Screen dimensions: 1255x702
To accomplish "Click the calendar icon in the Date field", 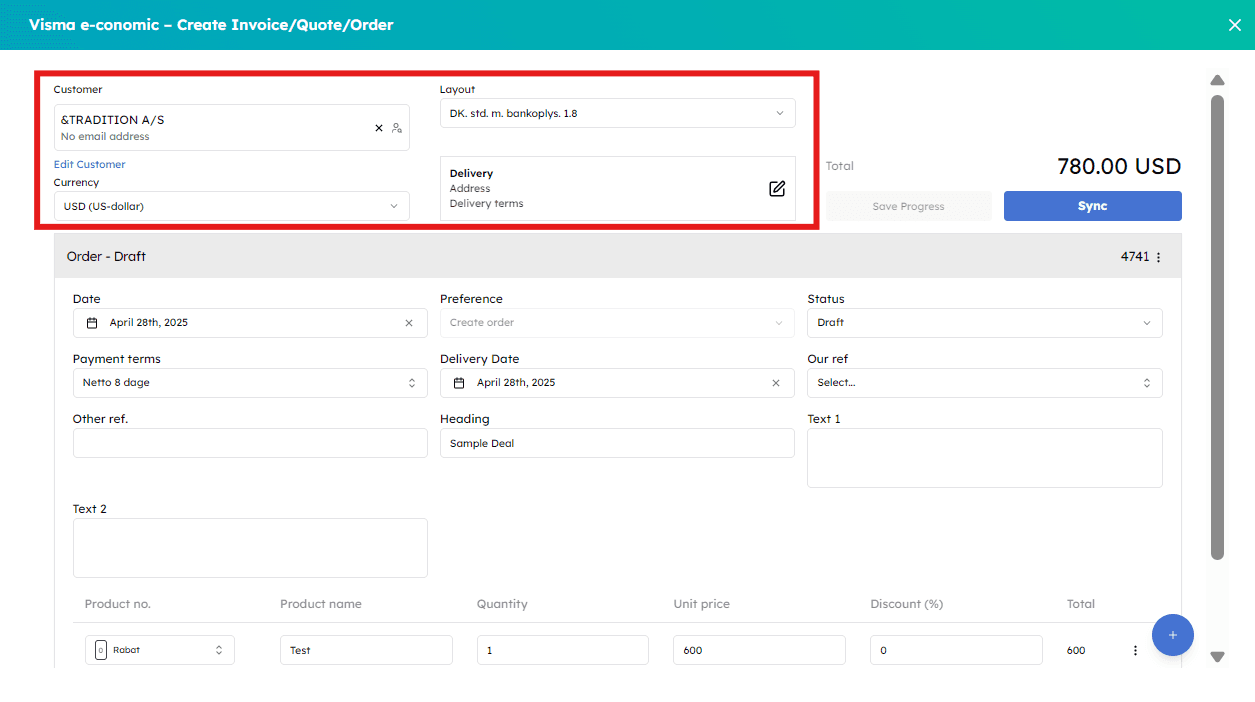I will point(92,323).
